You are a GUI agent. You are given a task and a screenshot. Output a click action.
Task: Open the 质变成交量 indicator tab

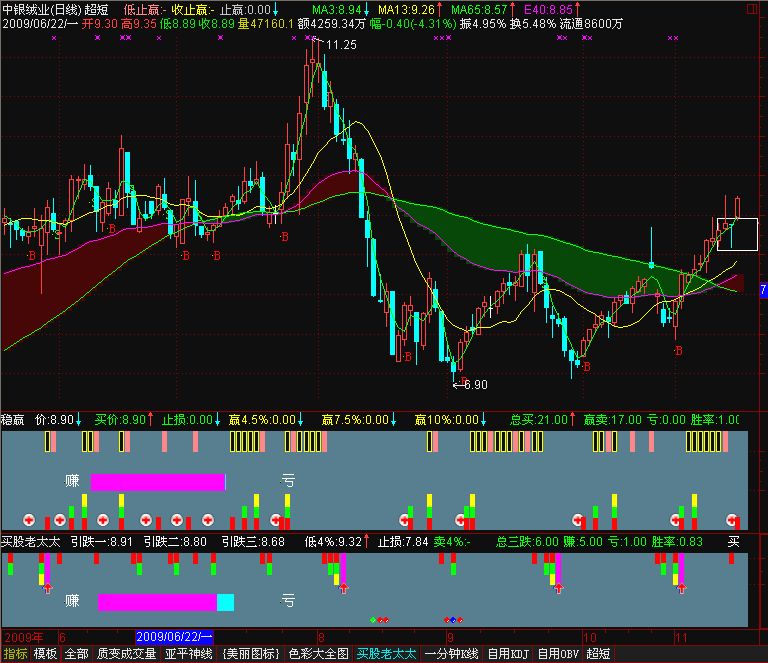126,654
